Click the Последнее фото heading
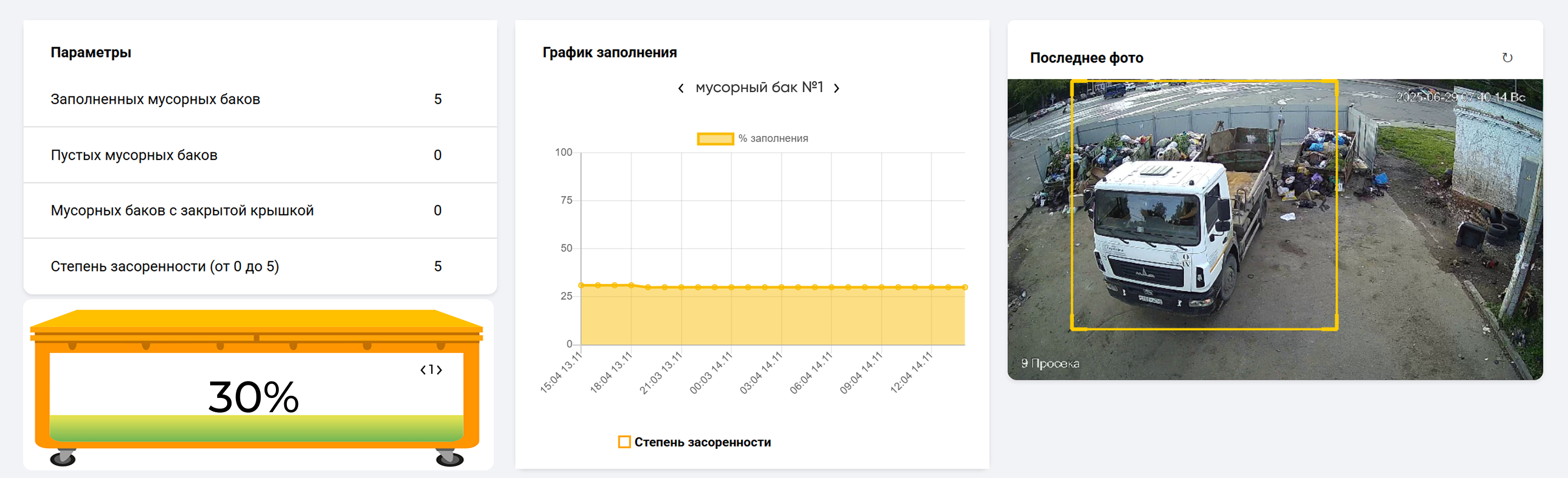This screenshot has width=1568, height=478. [1086, 58]
